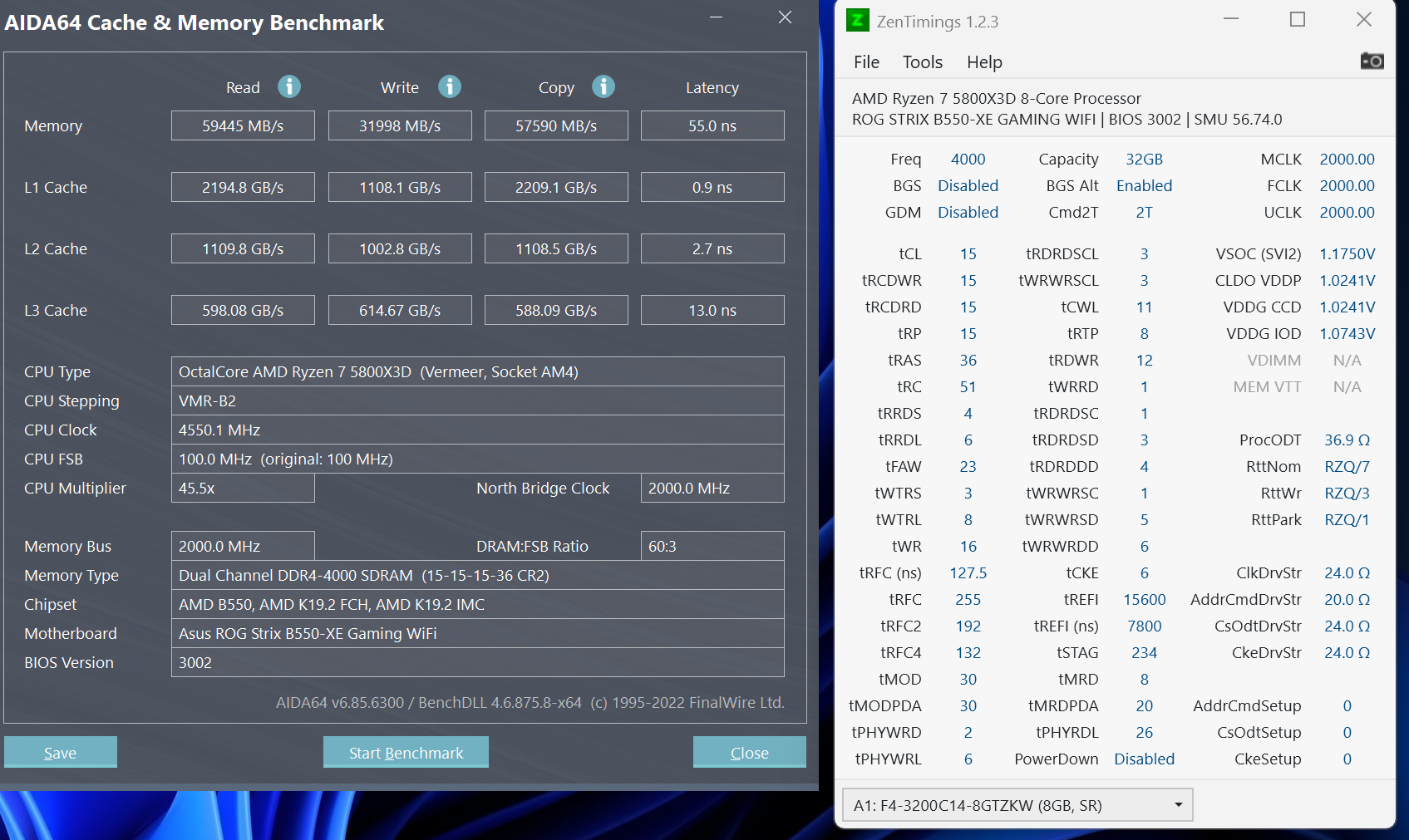Click the Freq value 4000 in ZenTimings
Screen dimensions: 1409x840
point(968,159)
